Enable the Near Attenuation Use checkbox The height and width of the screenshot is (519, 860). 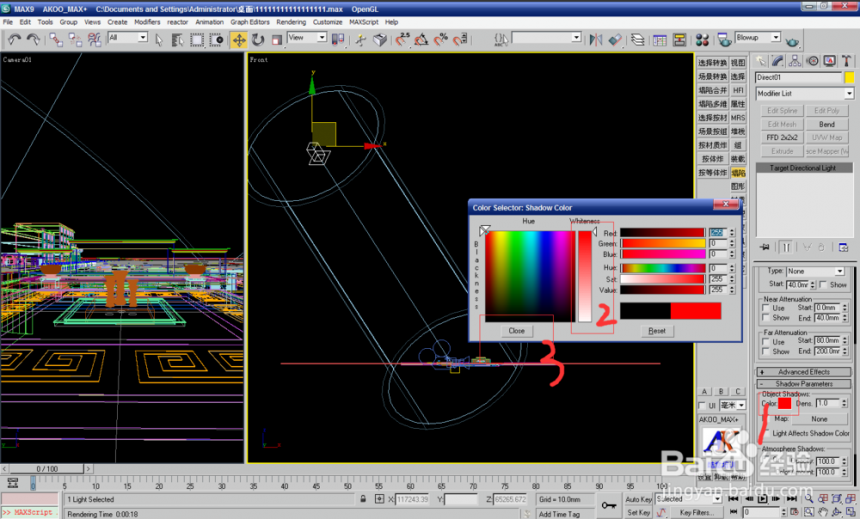point(766,308)
